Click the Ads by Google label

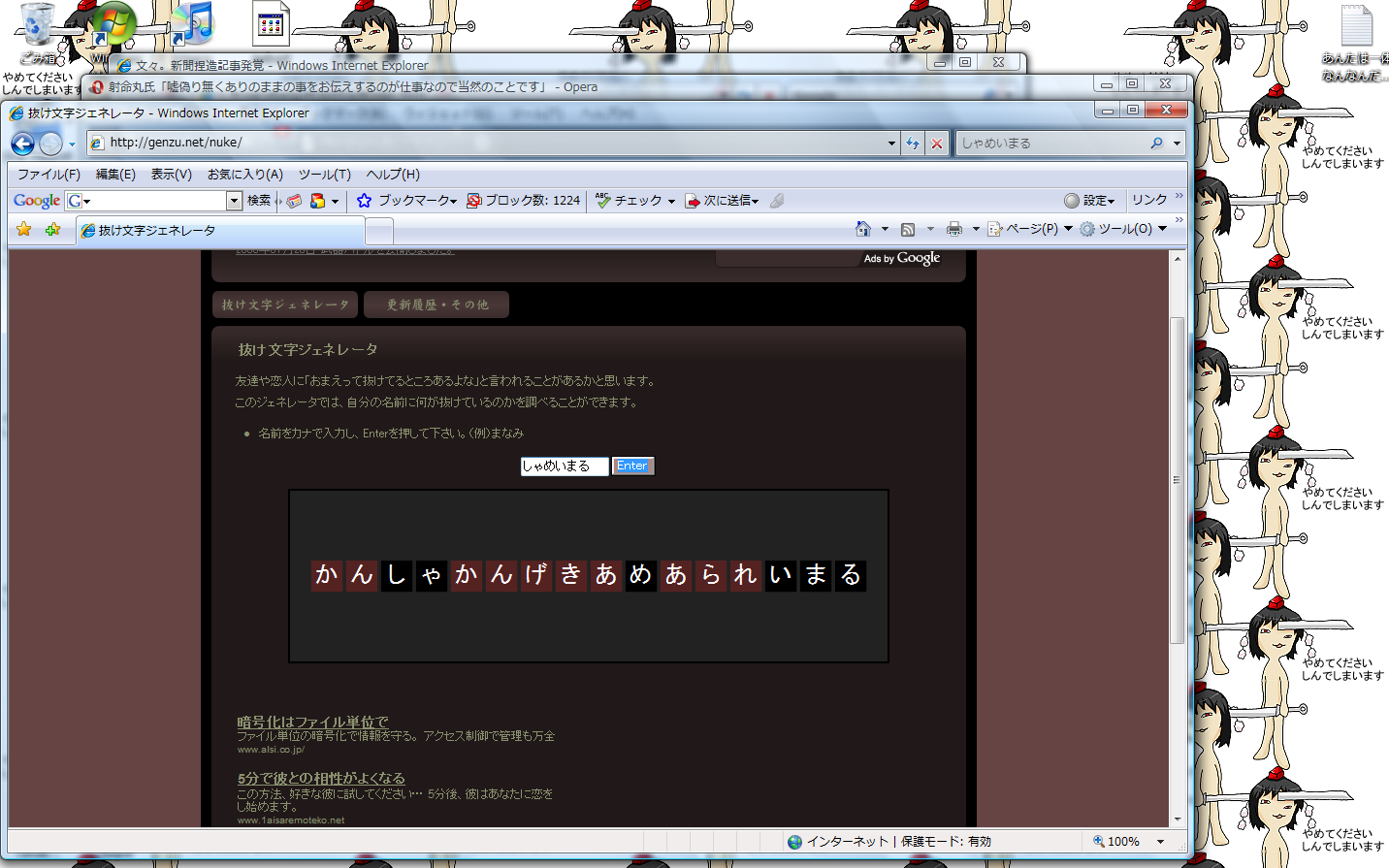coord(902,258)
